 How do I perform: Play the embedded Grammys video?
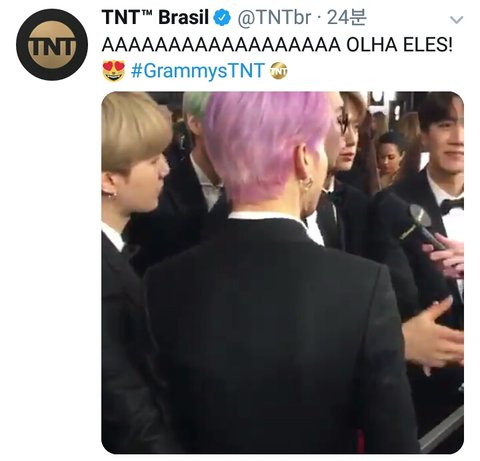[x=282, y=272]
